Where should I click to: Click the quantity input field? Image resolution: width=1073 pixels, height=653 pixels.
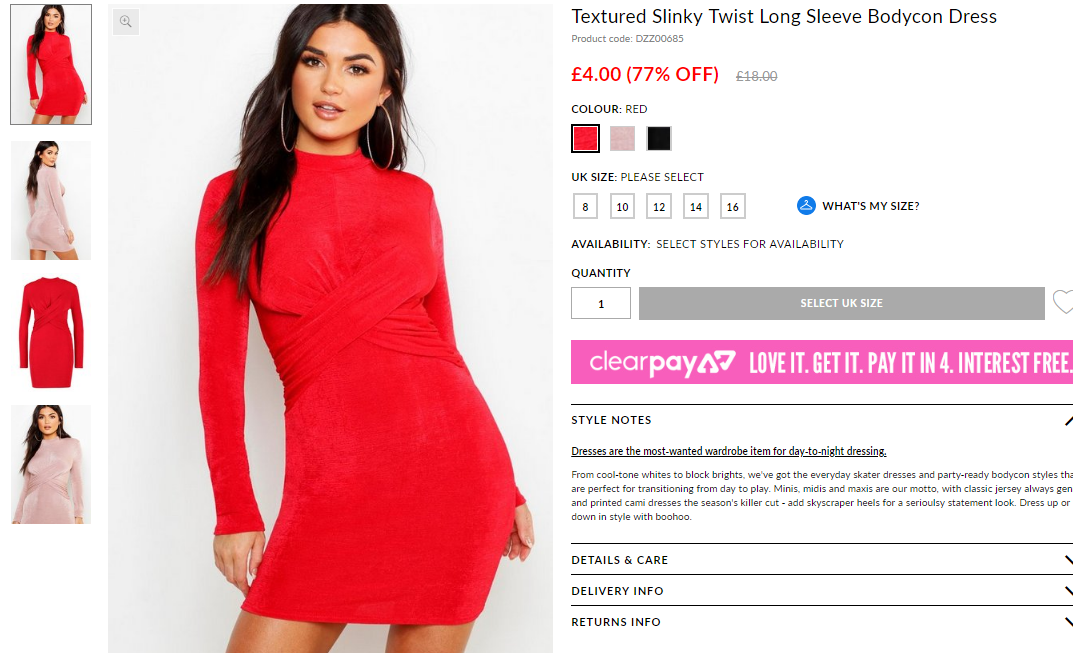tap(601, 303)
